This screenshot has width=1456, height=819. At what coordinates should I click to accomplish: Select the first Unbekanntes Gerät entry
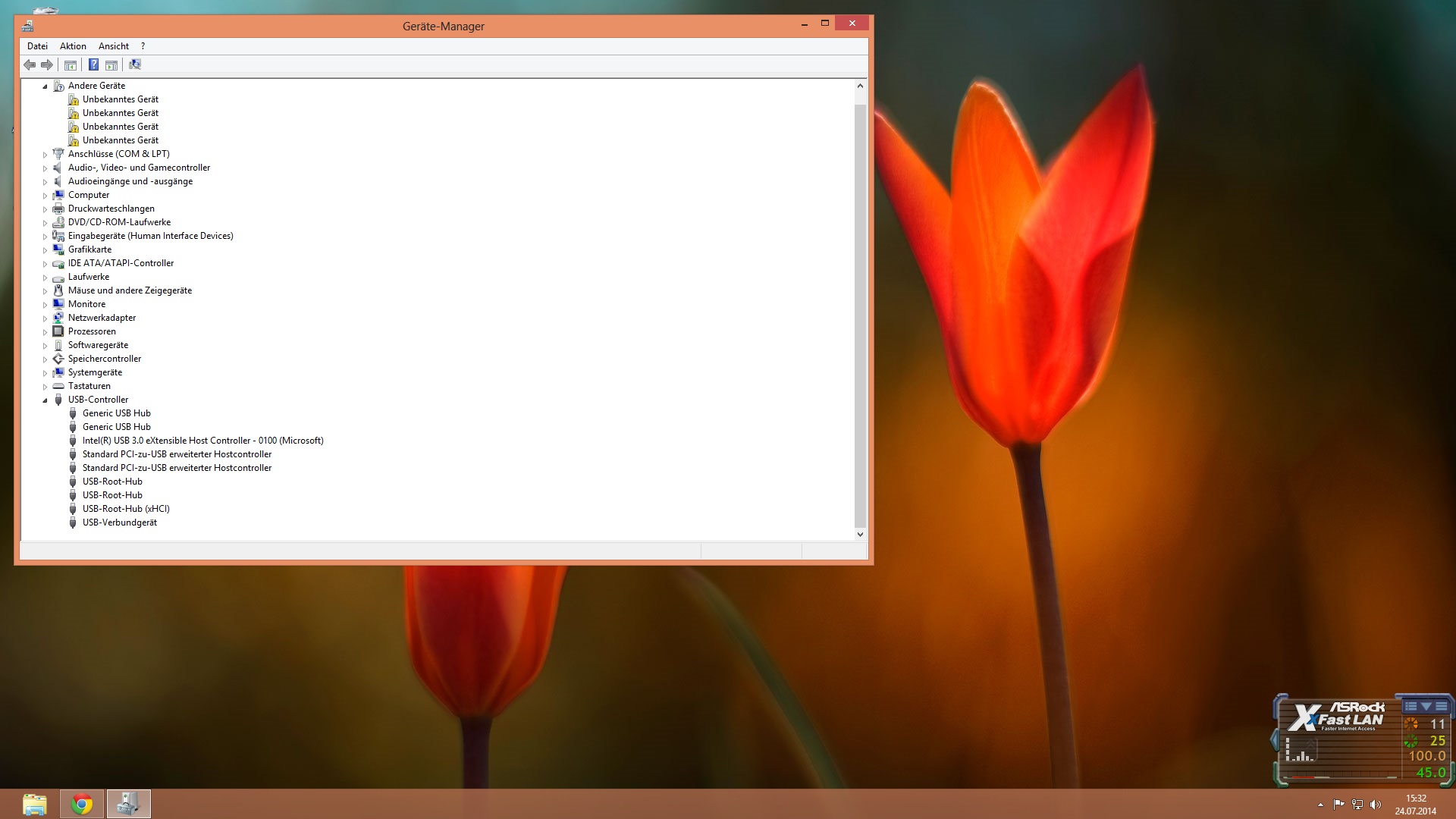(x=120, y=99)
